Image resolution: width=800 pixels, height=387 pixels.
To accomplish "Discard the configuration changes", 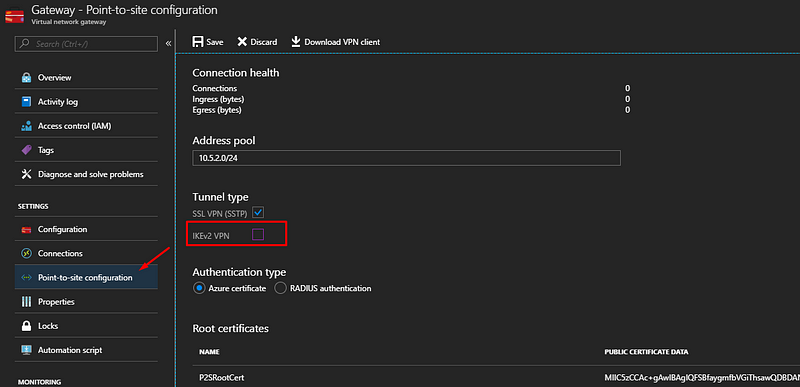I will (257, 42).
